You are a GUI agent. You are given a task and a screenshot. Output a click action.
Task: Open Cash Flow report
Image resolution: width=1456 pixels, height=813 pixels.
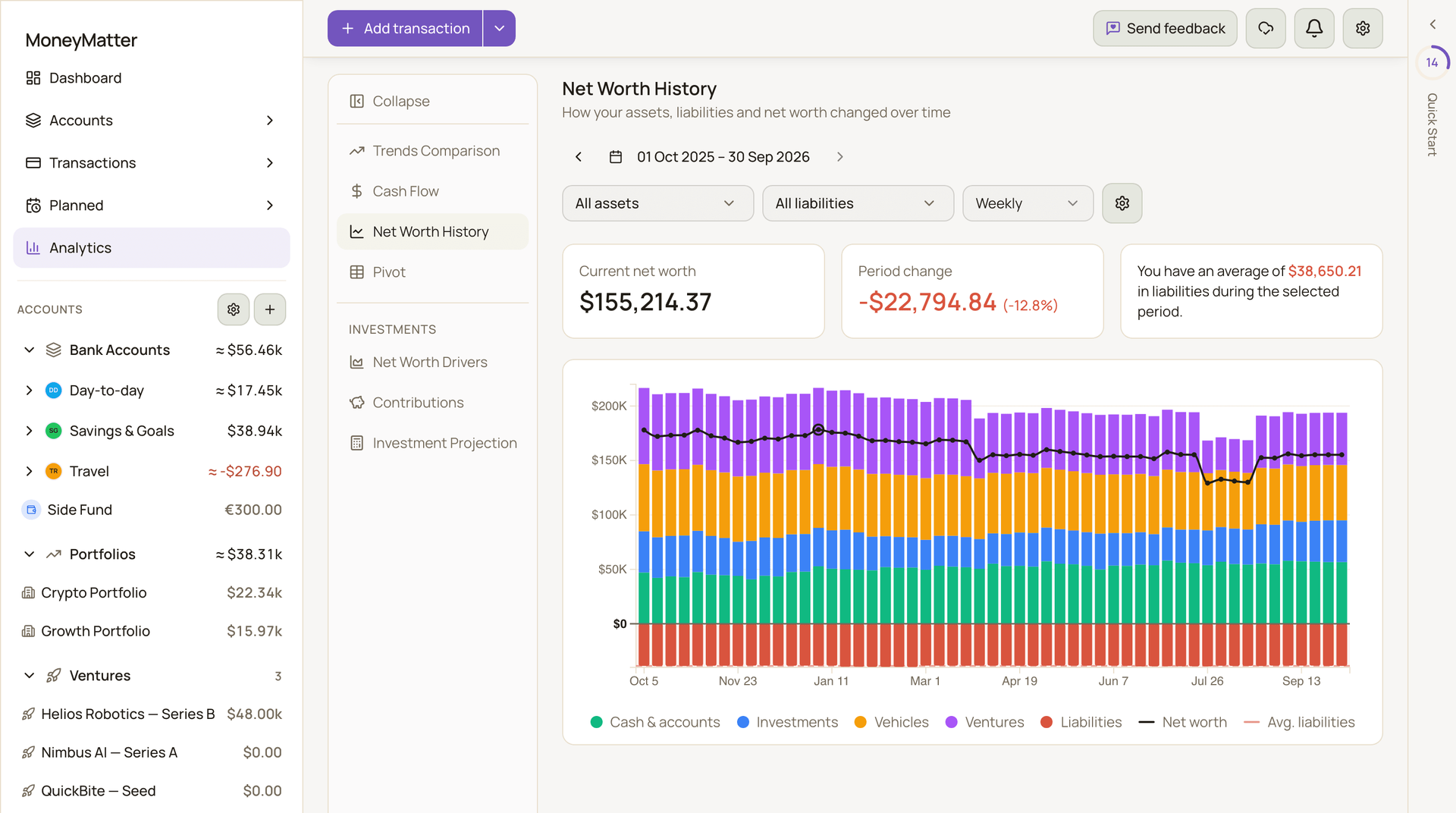(432, 191)
